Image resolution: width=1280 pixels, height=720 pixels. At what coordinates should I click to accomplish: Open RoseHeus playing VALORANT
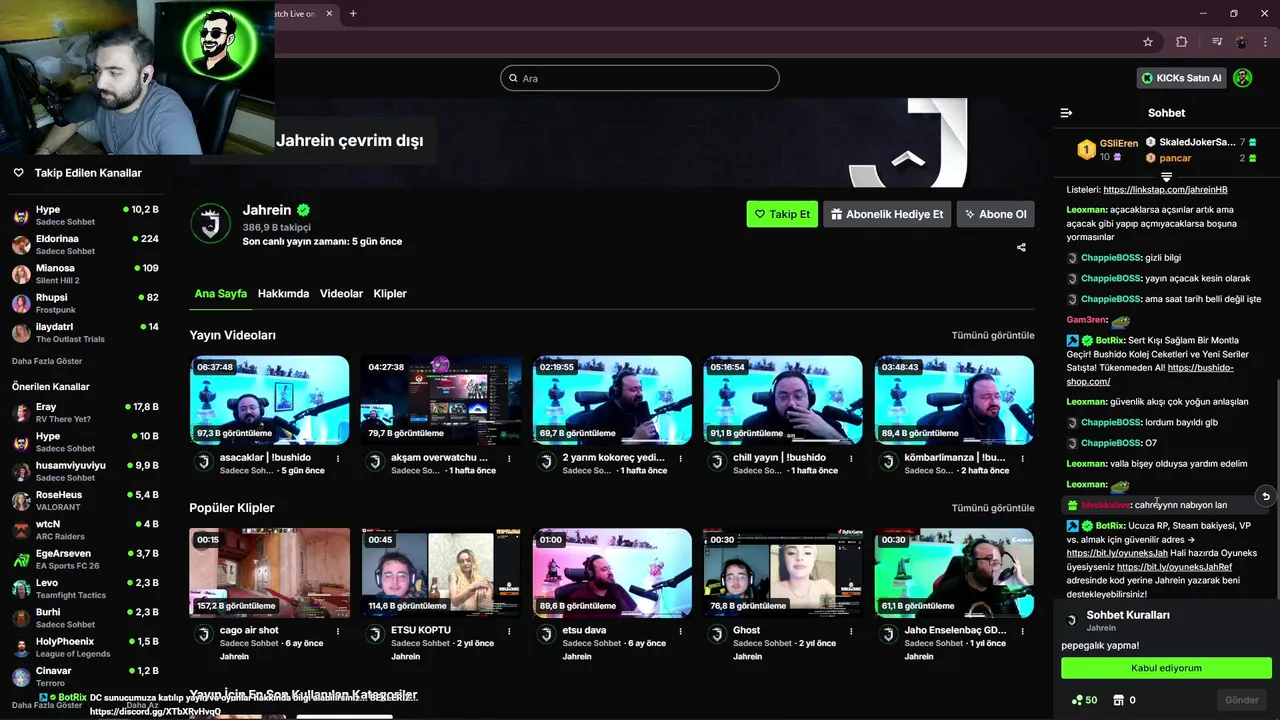click(85, 500)
